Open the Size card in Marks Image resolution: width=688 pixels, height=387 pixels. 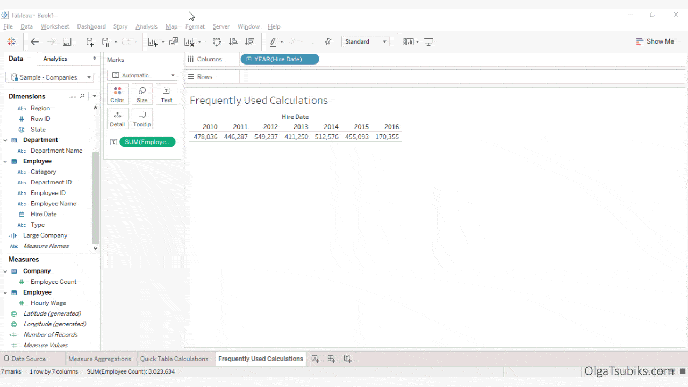pos(142,94)
